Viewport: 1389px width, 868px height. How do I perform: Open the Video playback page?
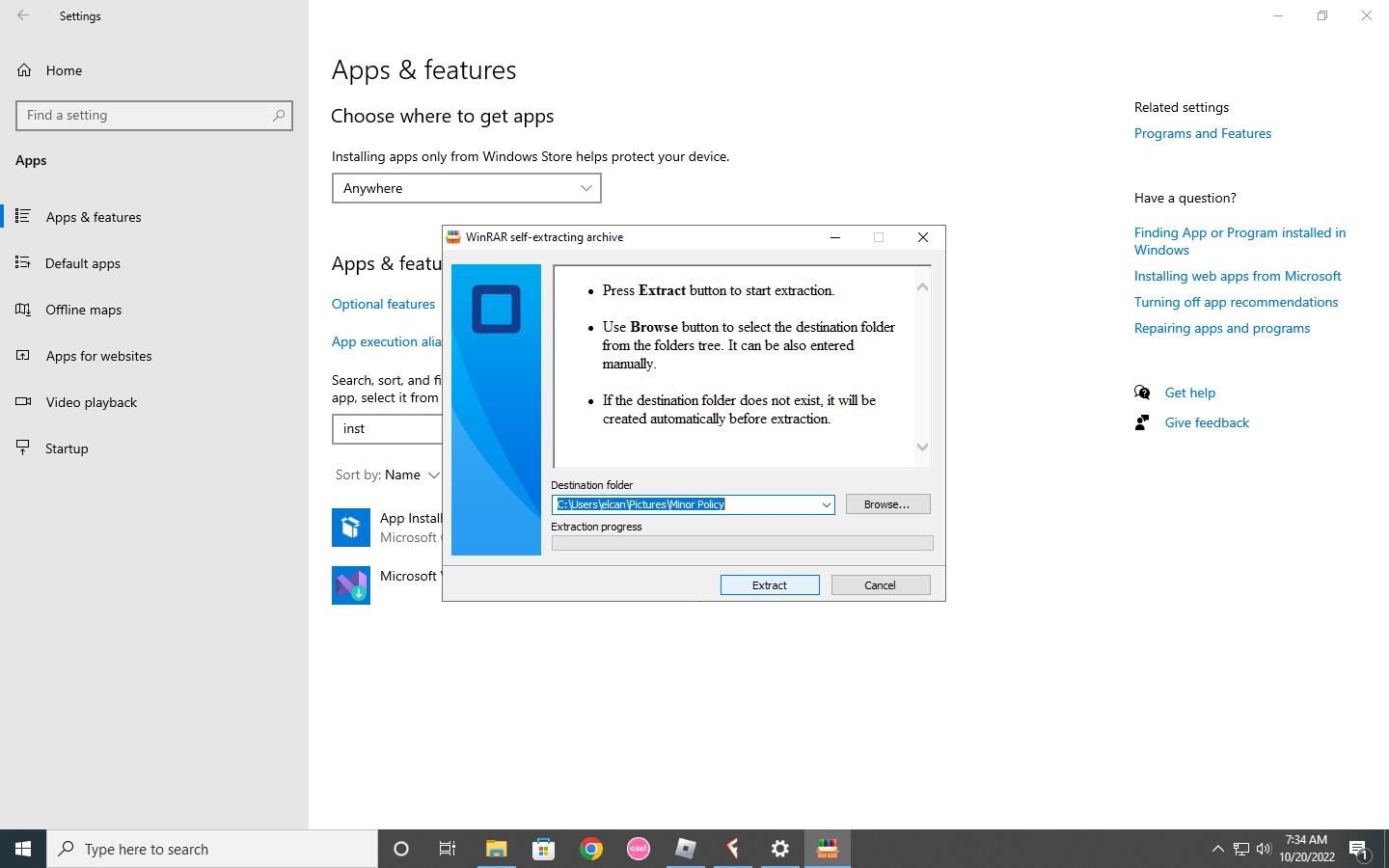92,402
